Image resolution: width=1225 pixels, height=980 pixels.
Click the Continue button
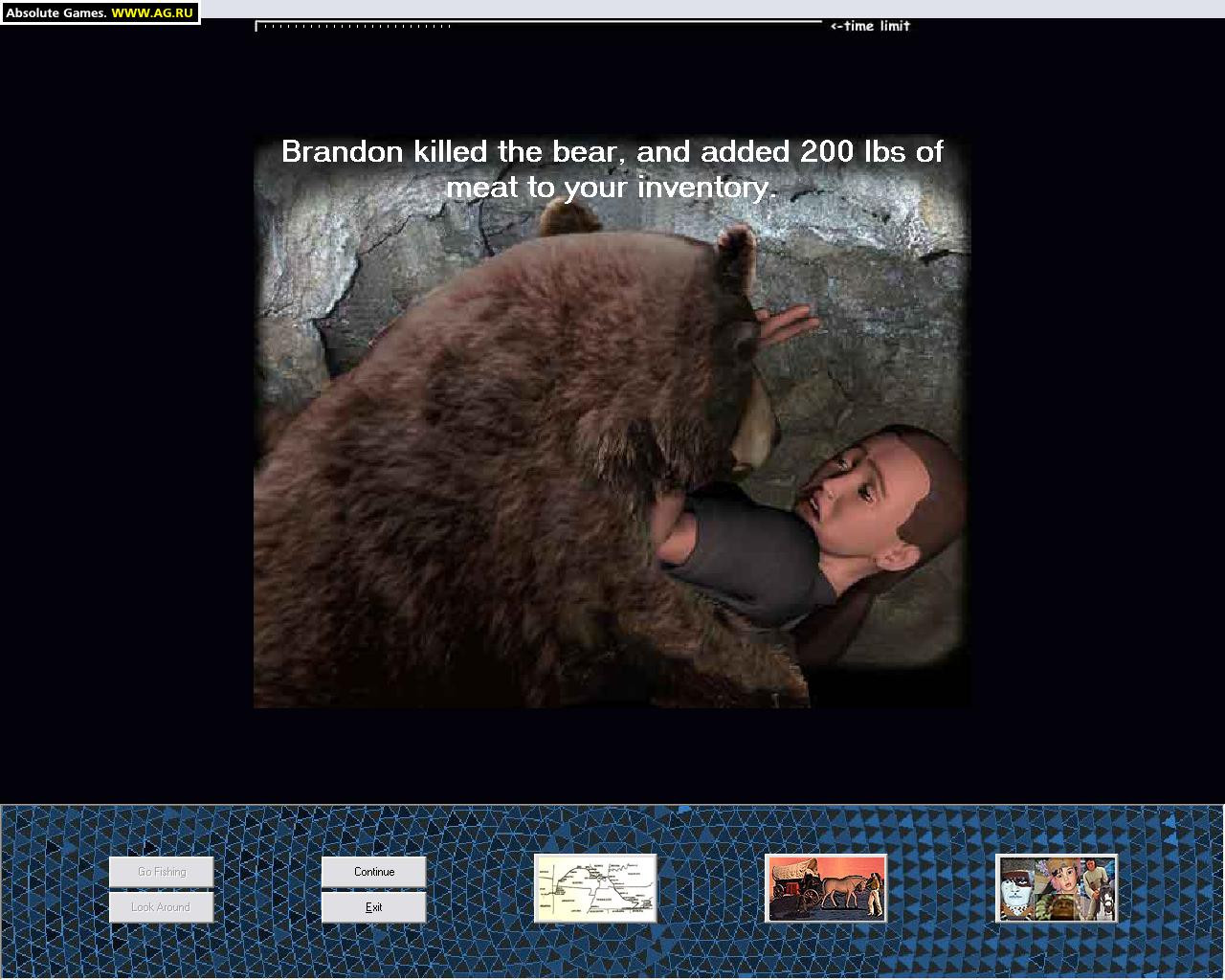click(373, 872)
